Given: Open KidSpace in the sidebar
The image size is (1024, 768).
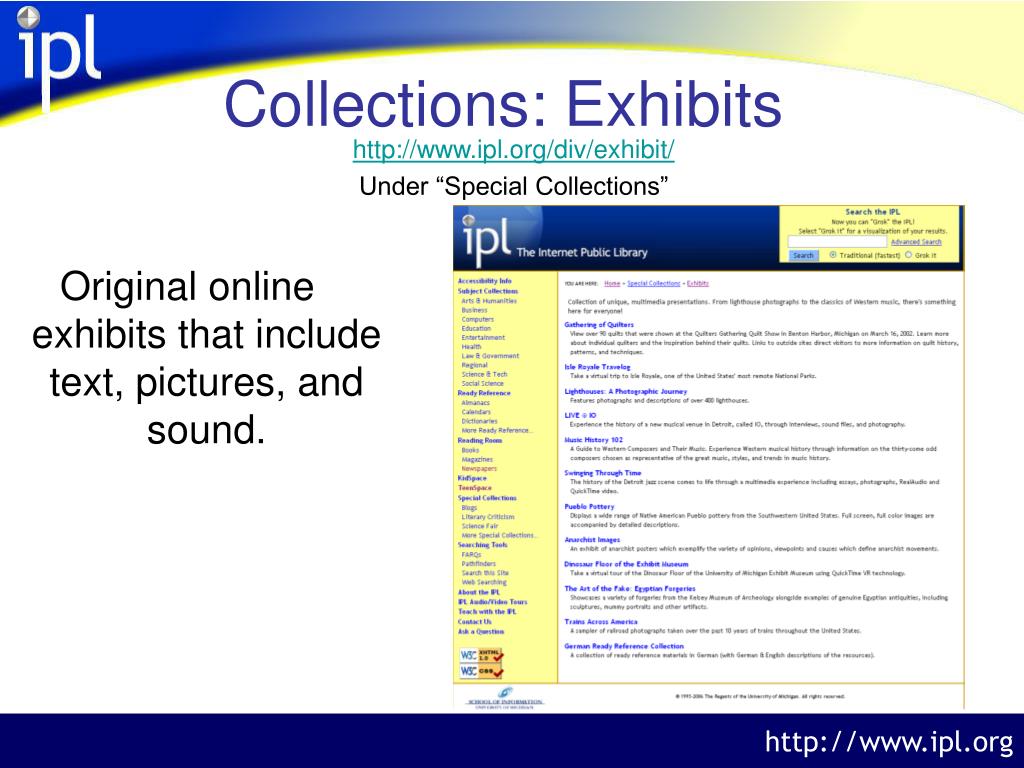Looking at the screenshot, I should coord(472,478).
